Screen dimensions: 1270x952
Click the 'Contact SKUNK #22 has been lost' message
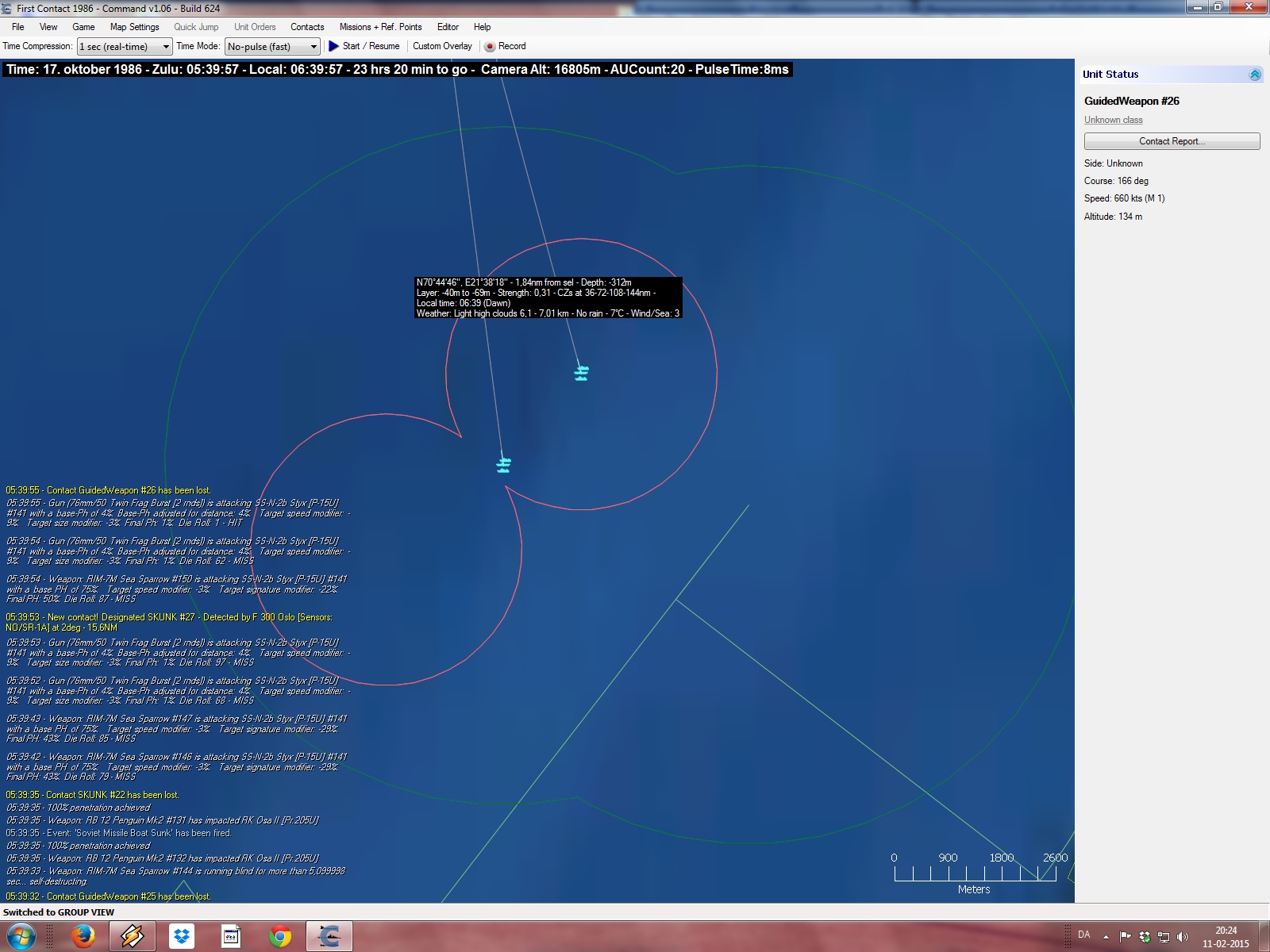92,795
